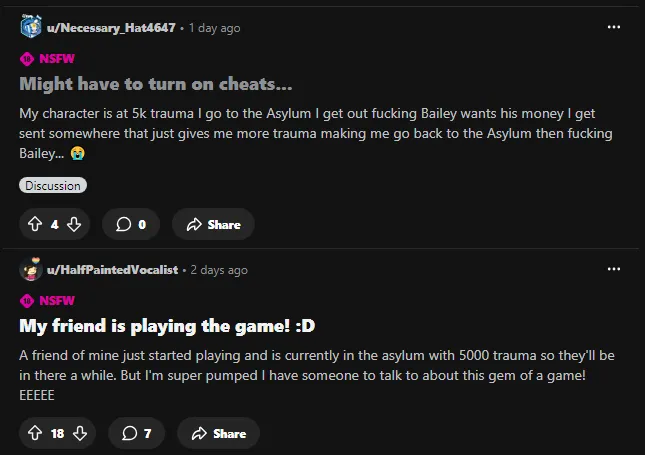Image resolution: width=645 pixels, height=455 pixels.
Task: Visit u/Necessary_Hat4647 profile link
Action: pyautogui.click(x=111, y=28)
